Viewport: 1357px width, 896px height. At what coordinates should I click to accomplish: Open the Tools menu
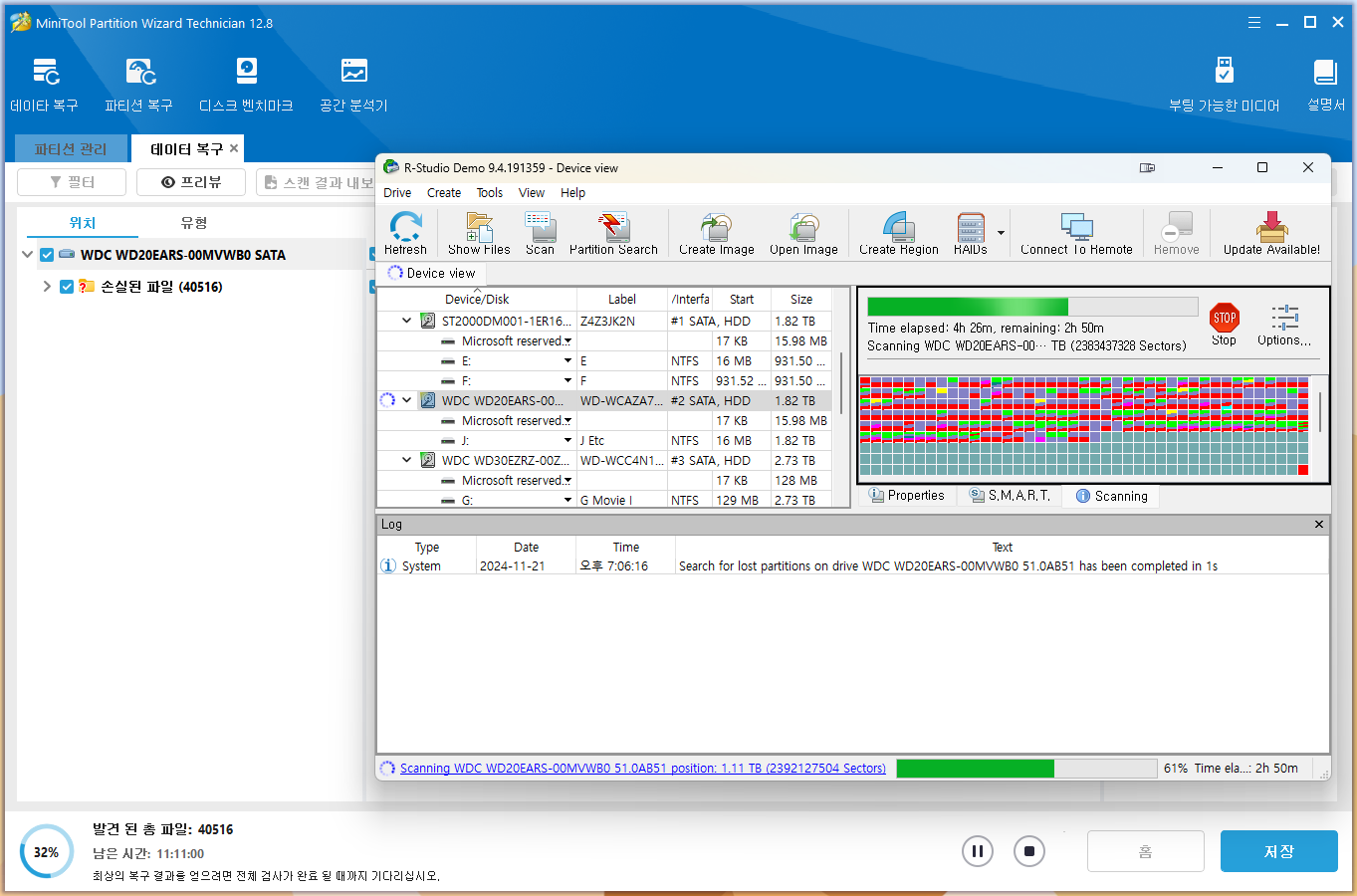coord(489,193)
